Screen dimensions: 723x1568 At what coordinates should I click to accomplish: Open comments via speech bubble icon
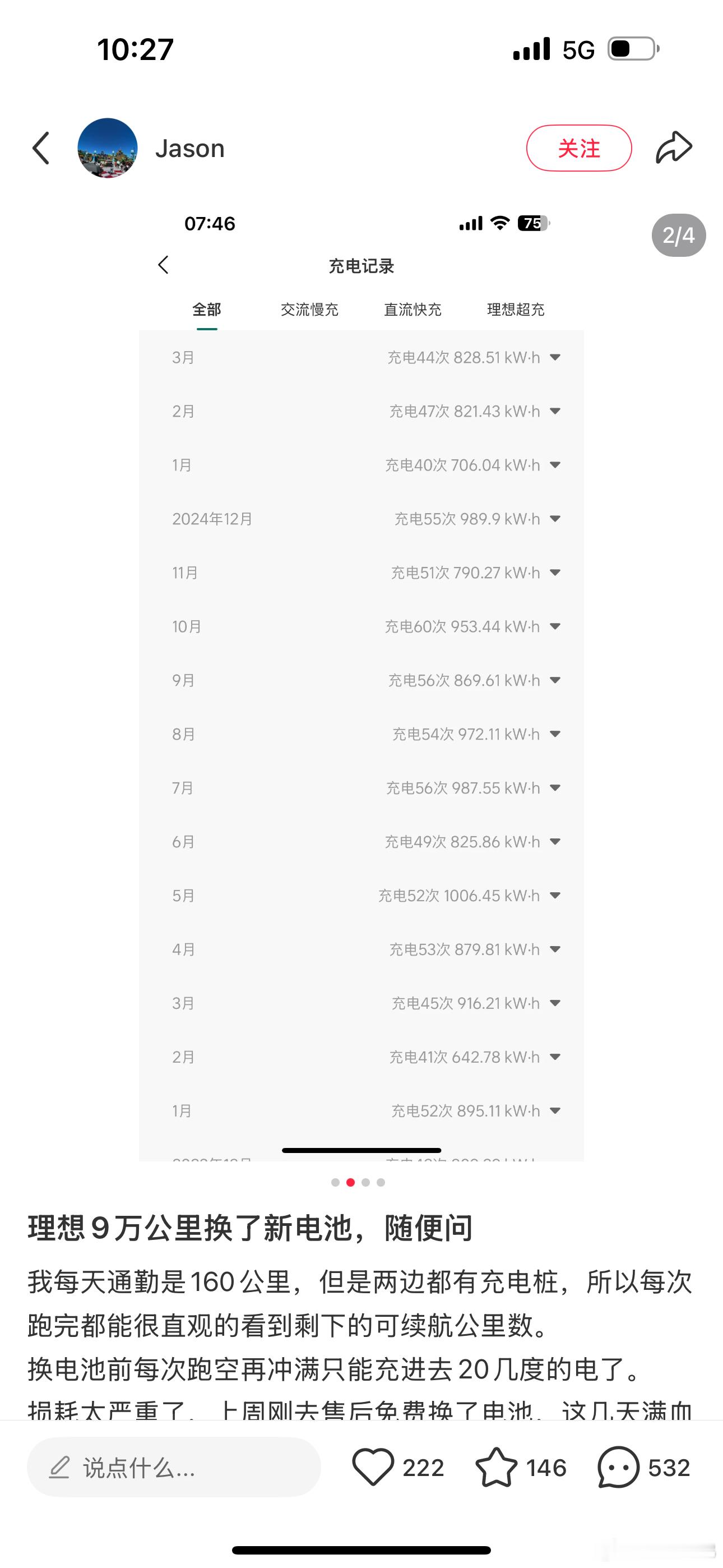pos(618,1468)
